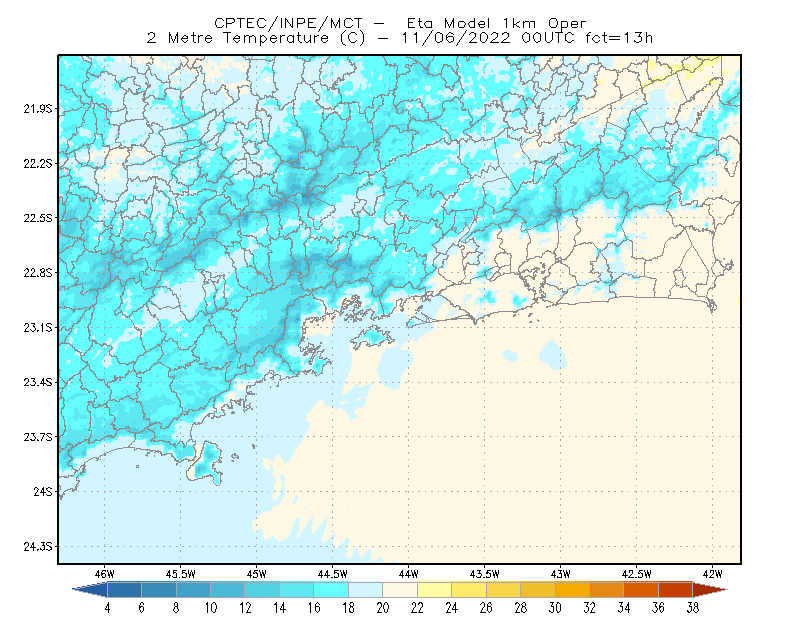
Task: Click the 4 to 6 darkest blue swatch
Action: (124, 590)
